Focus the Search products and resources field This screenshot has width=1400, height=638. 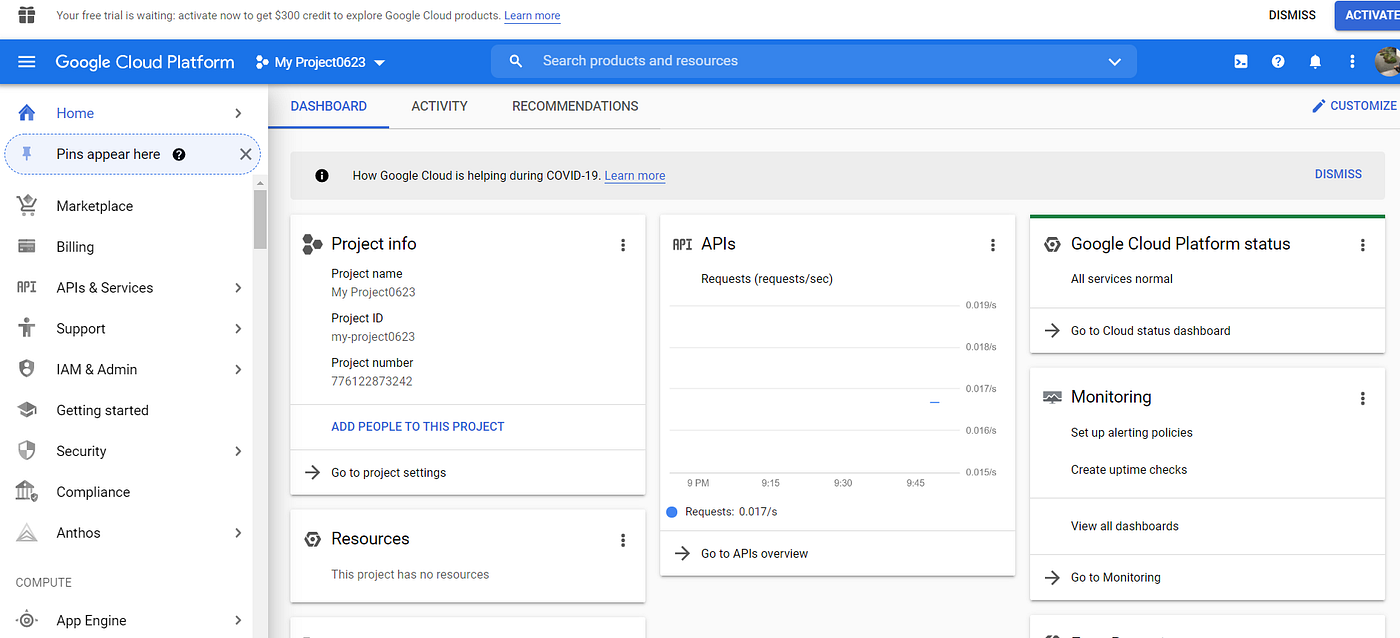813,61
